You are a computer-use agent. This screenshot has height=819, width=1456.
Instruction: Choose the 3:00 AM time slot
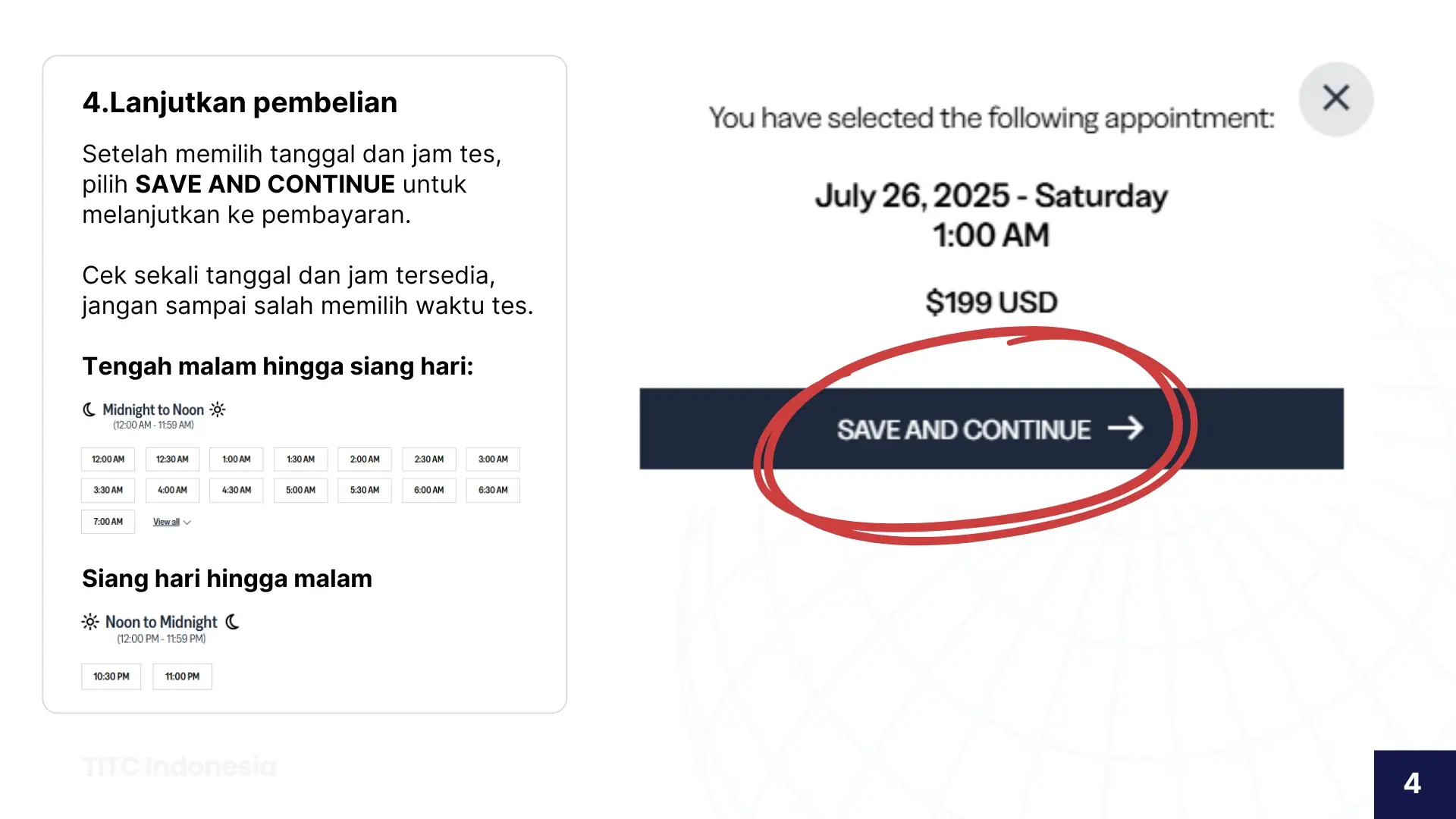coord(493,460)
